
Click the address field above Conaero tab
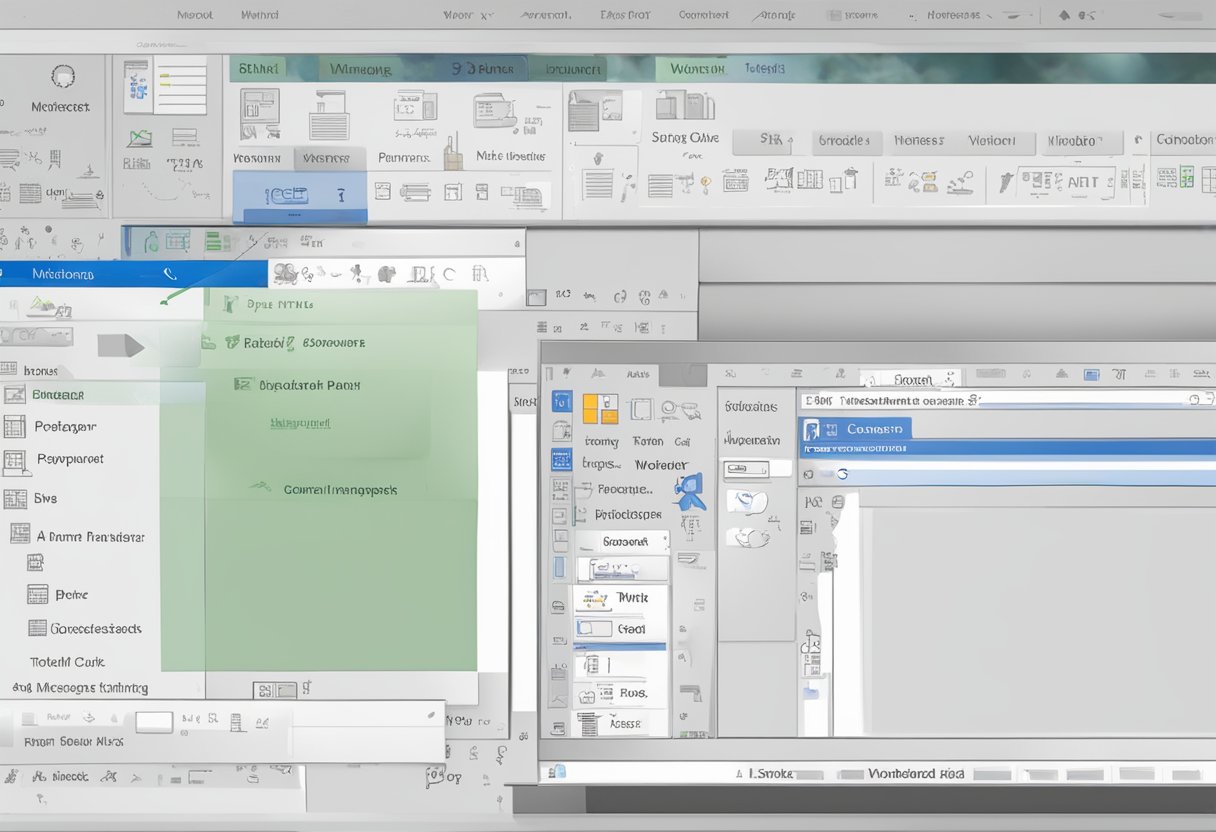pos(1000,400)
